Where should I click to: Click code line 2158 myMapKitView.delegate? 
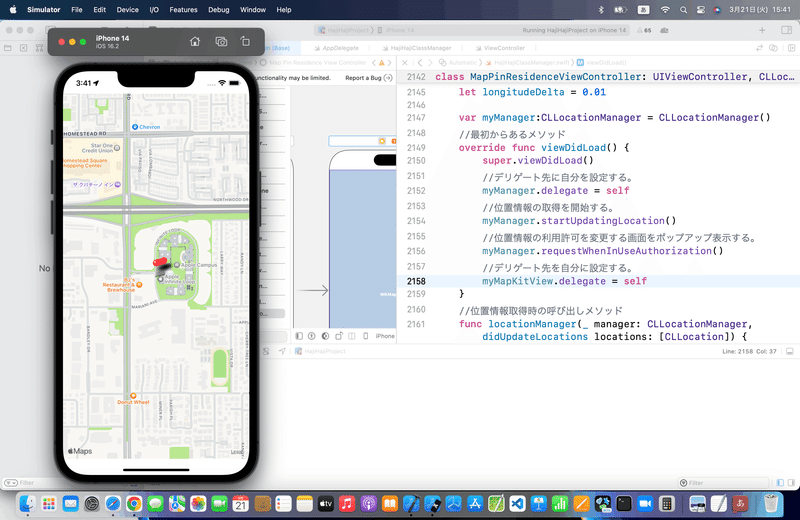pyautogui.click(x=564, y=281)
